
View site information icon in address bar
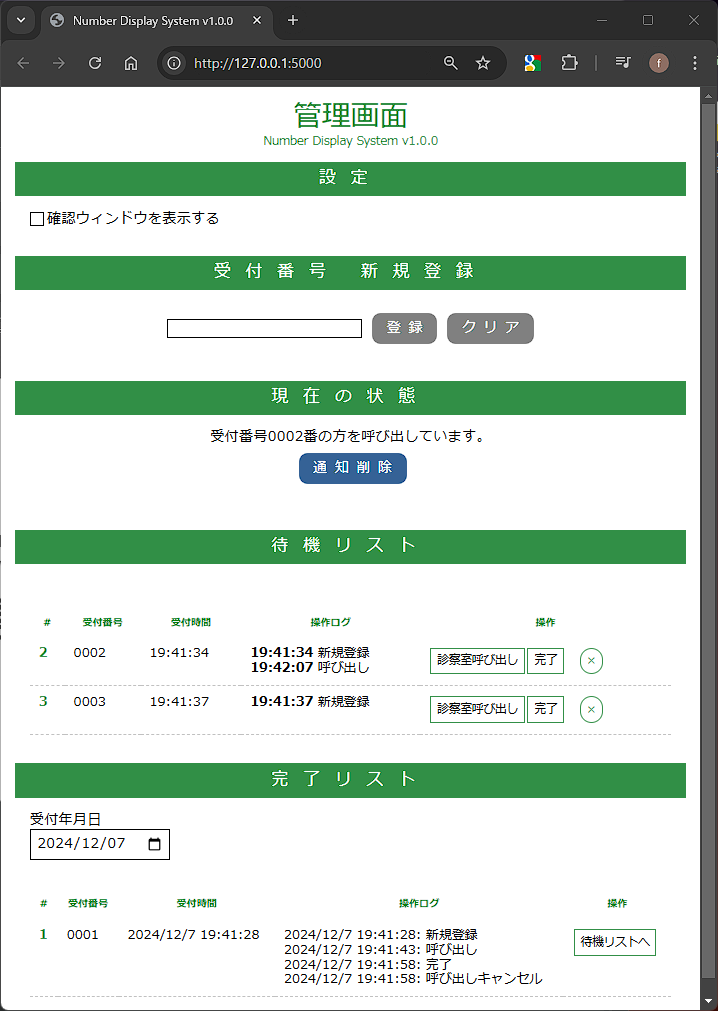174,63
